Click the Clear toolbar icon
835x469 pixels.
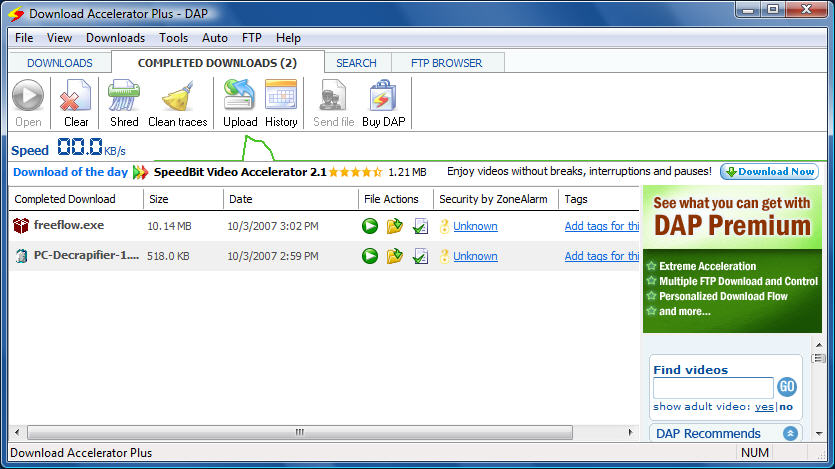(76, 96)
